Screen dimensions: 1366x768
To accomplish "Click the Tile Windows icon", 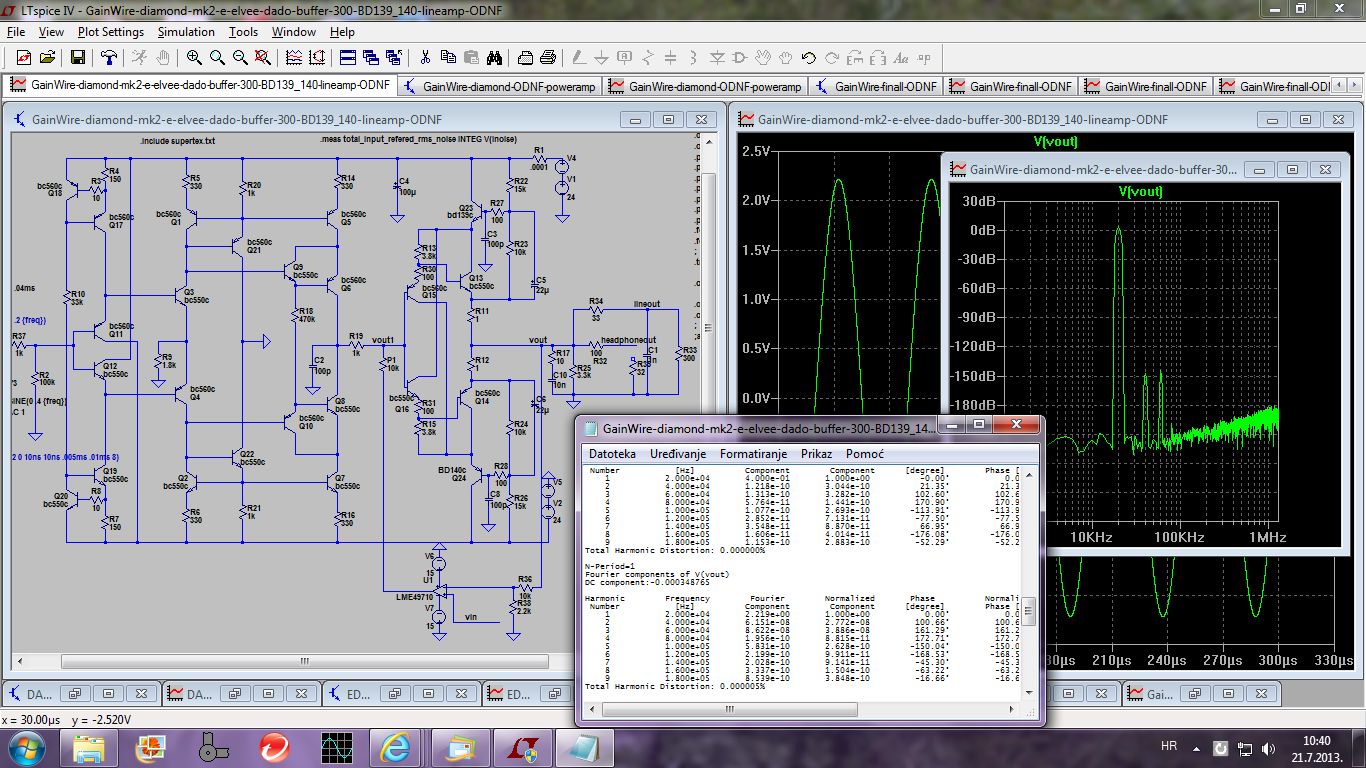I will (348, 57).
